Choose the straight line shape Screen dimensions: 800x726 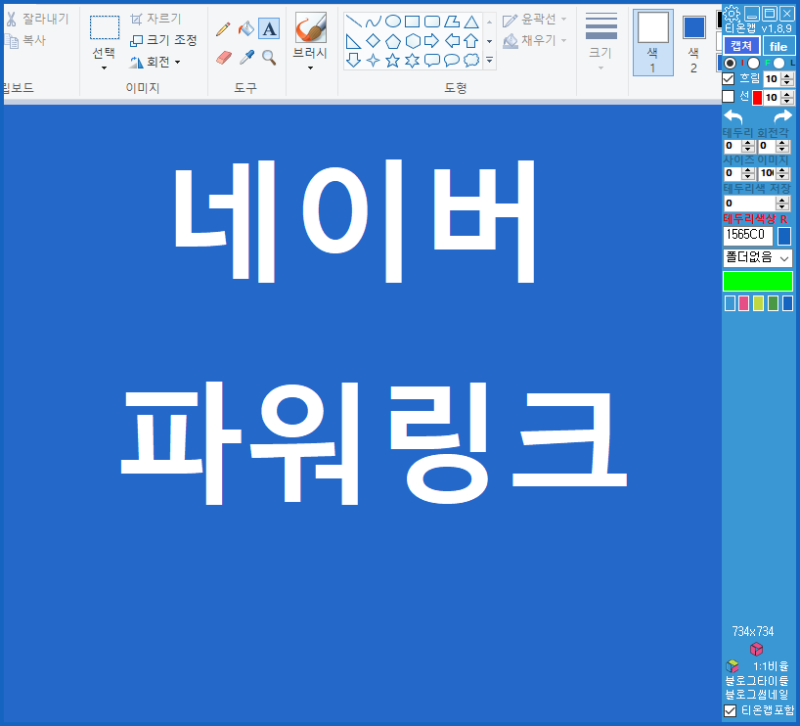pyautogui.click(x=354, y=21)
